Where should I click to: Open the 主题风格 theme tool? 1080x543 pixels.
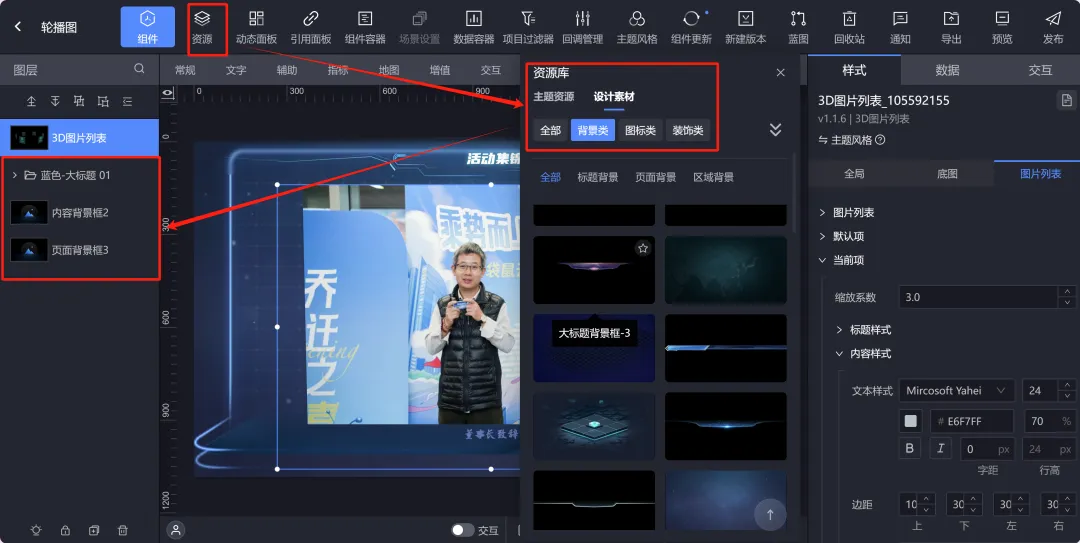[x=637, y=27]
